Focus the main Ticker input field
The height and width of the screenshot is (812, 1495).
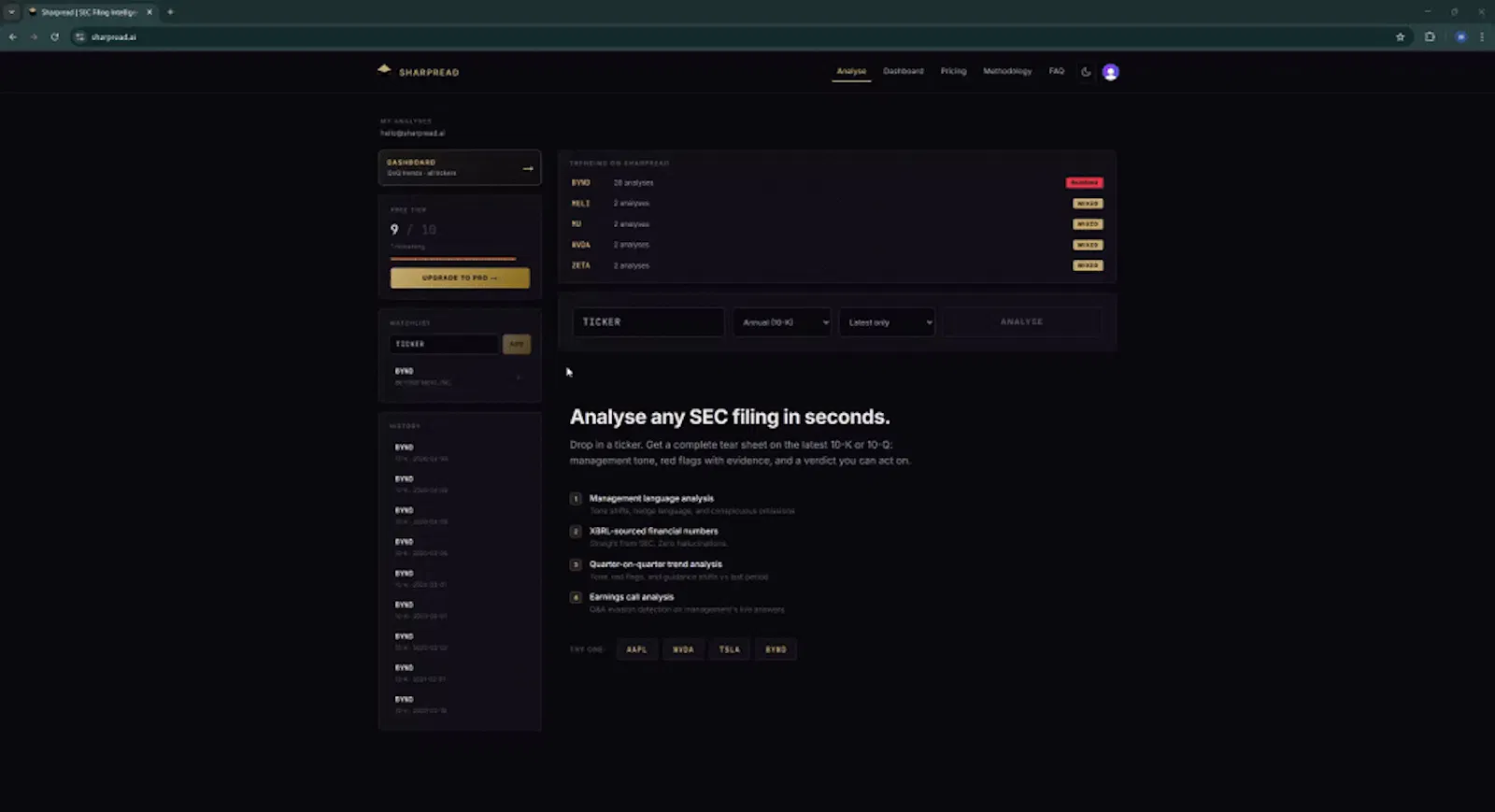tap(648, 321)
